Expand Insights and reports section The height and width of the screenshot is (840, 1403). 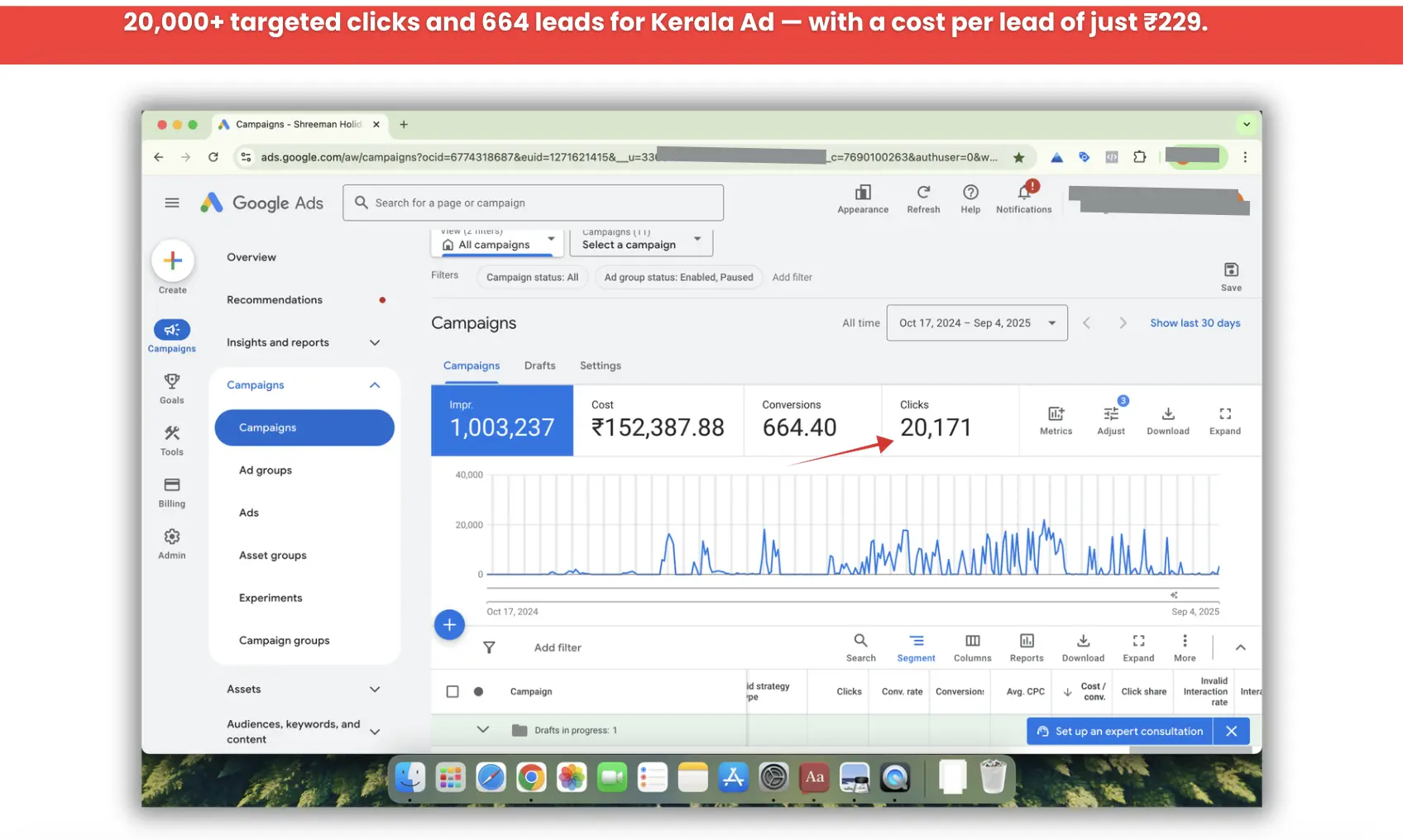[375, 342]
